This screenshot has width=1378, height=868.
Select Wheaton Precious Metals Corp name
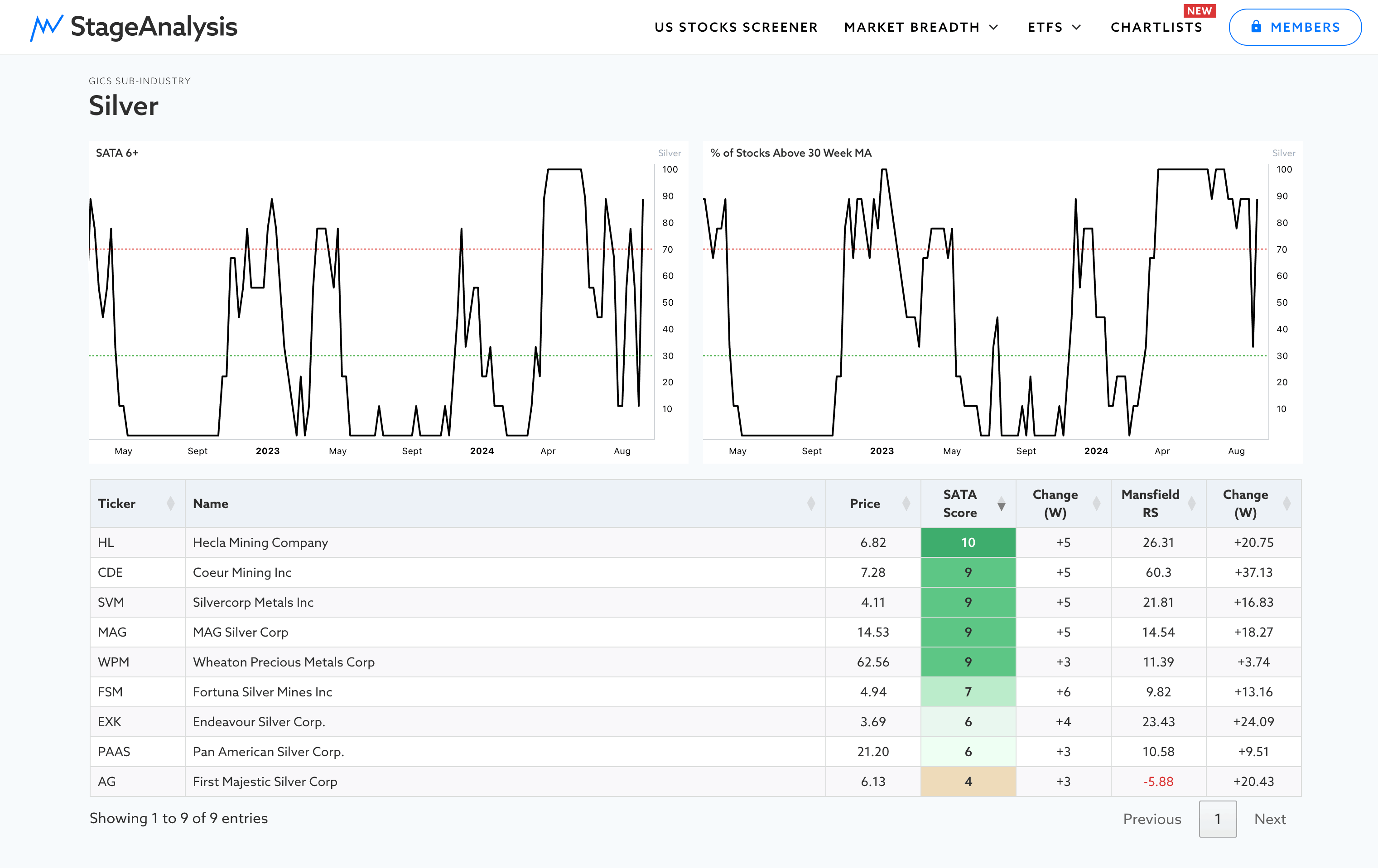point(284,662)
